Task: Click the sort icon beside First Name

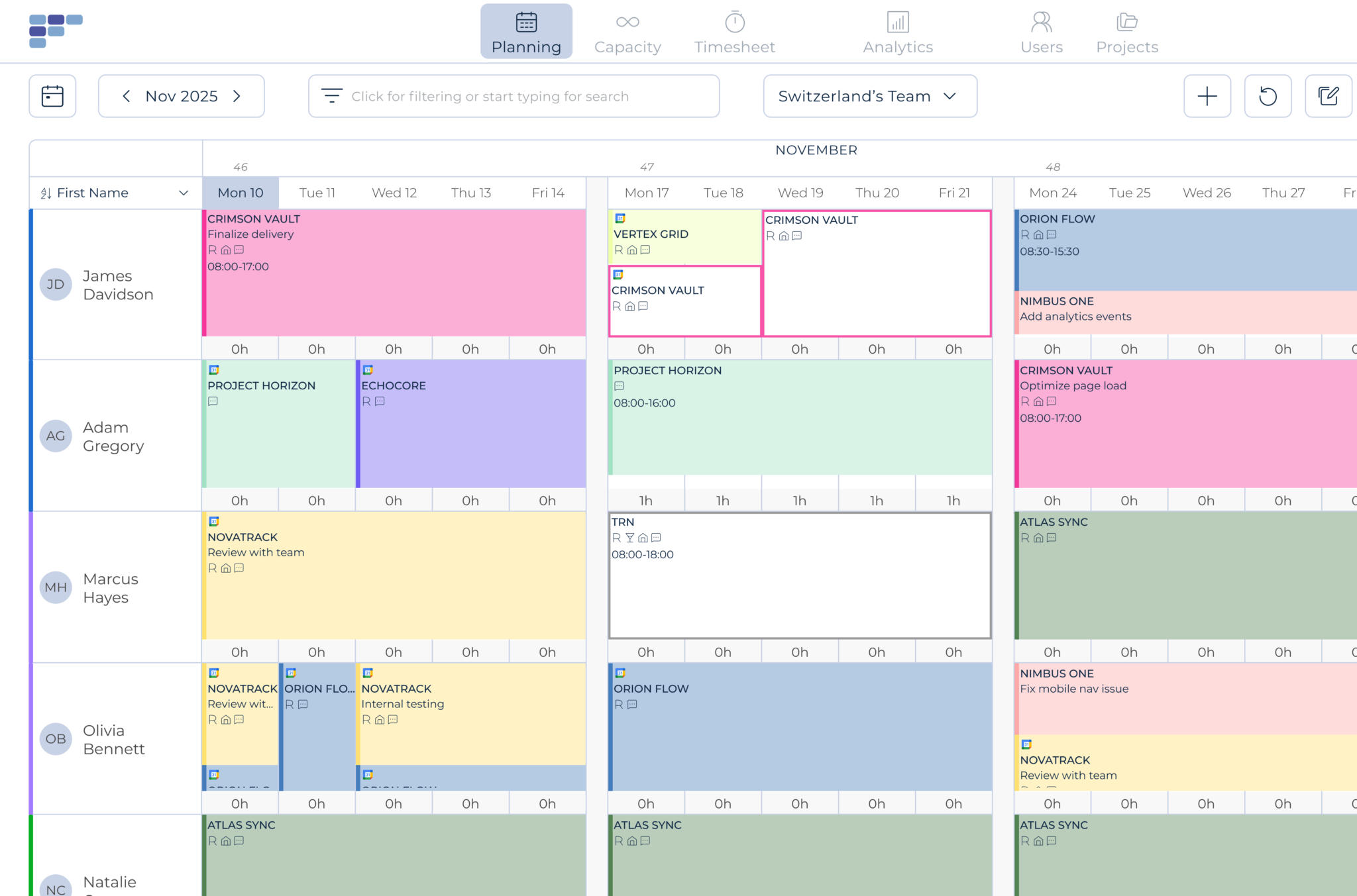Action: [46, 193]
